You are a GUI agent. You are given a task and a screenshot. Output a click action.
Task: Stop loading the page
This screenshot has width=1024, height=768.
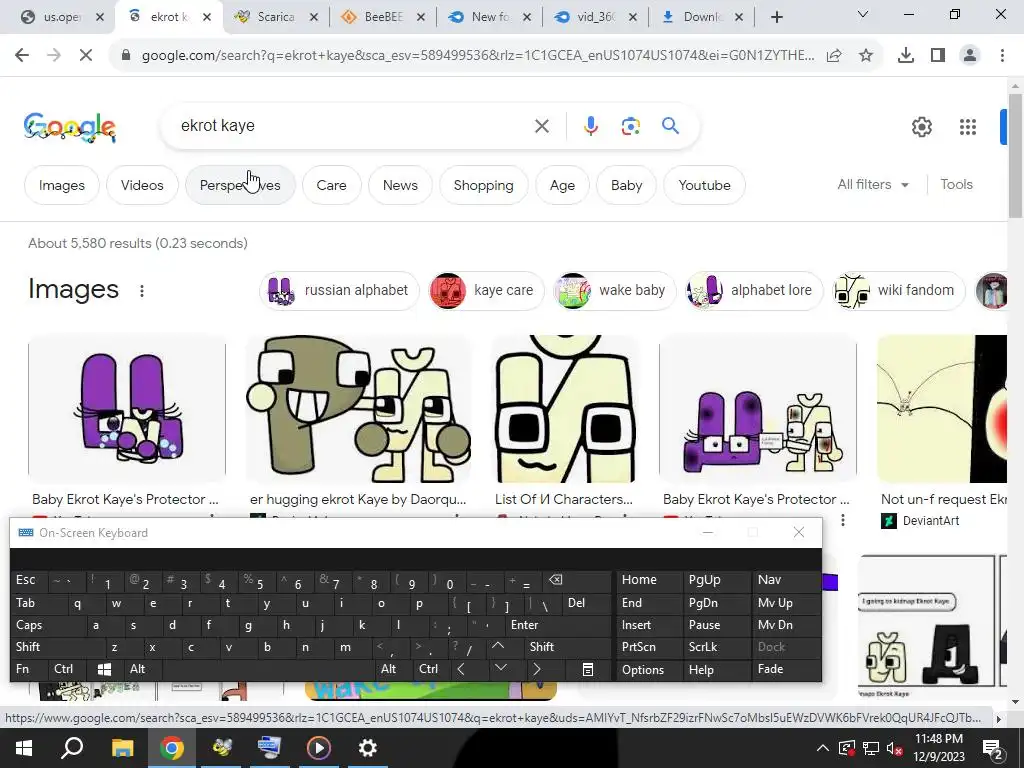86,56
